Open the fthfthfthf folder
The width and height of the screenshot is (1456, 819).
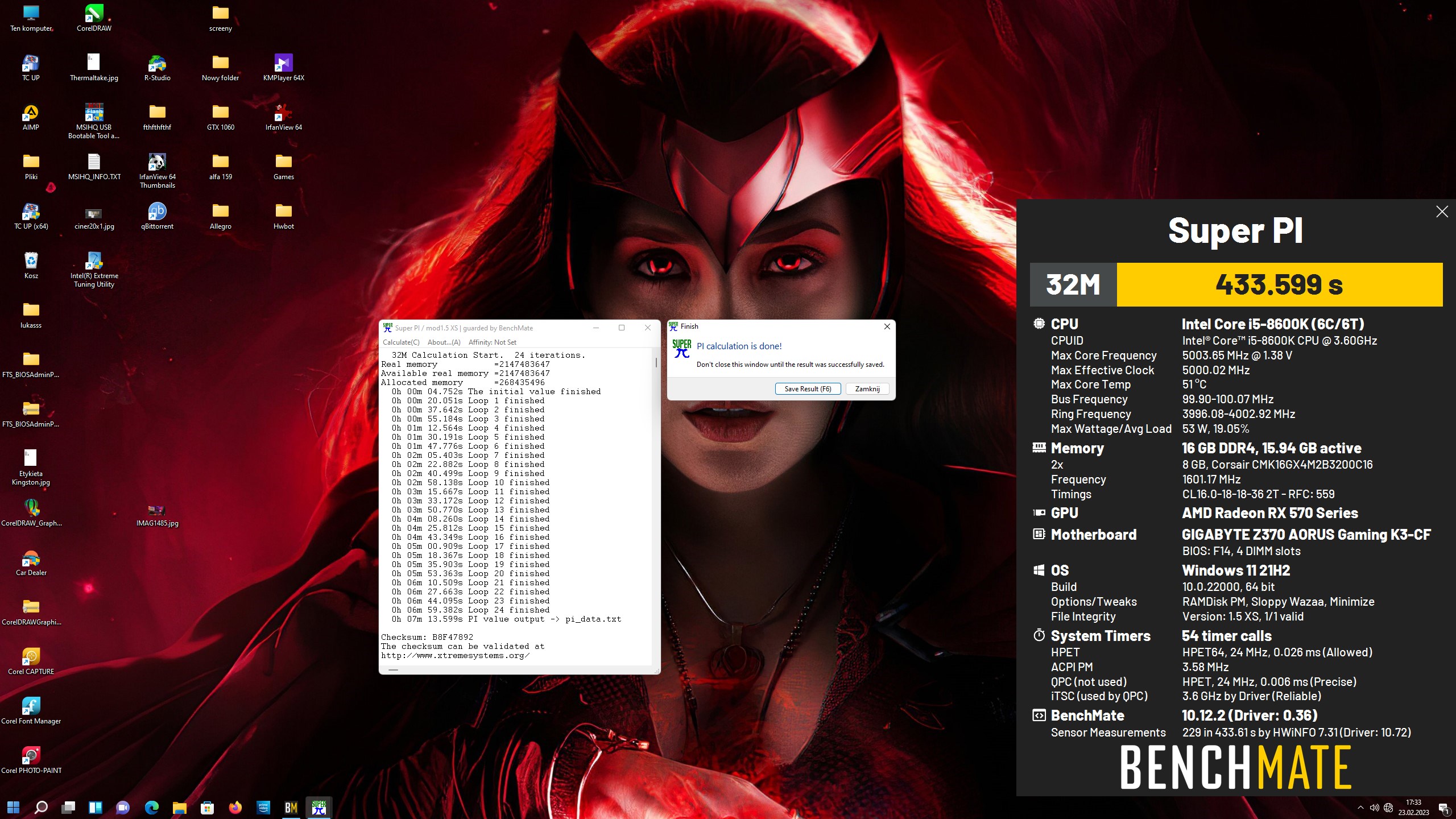pyautogui.click(x=157, y=117)
